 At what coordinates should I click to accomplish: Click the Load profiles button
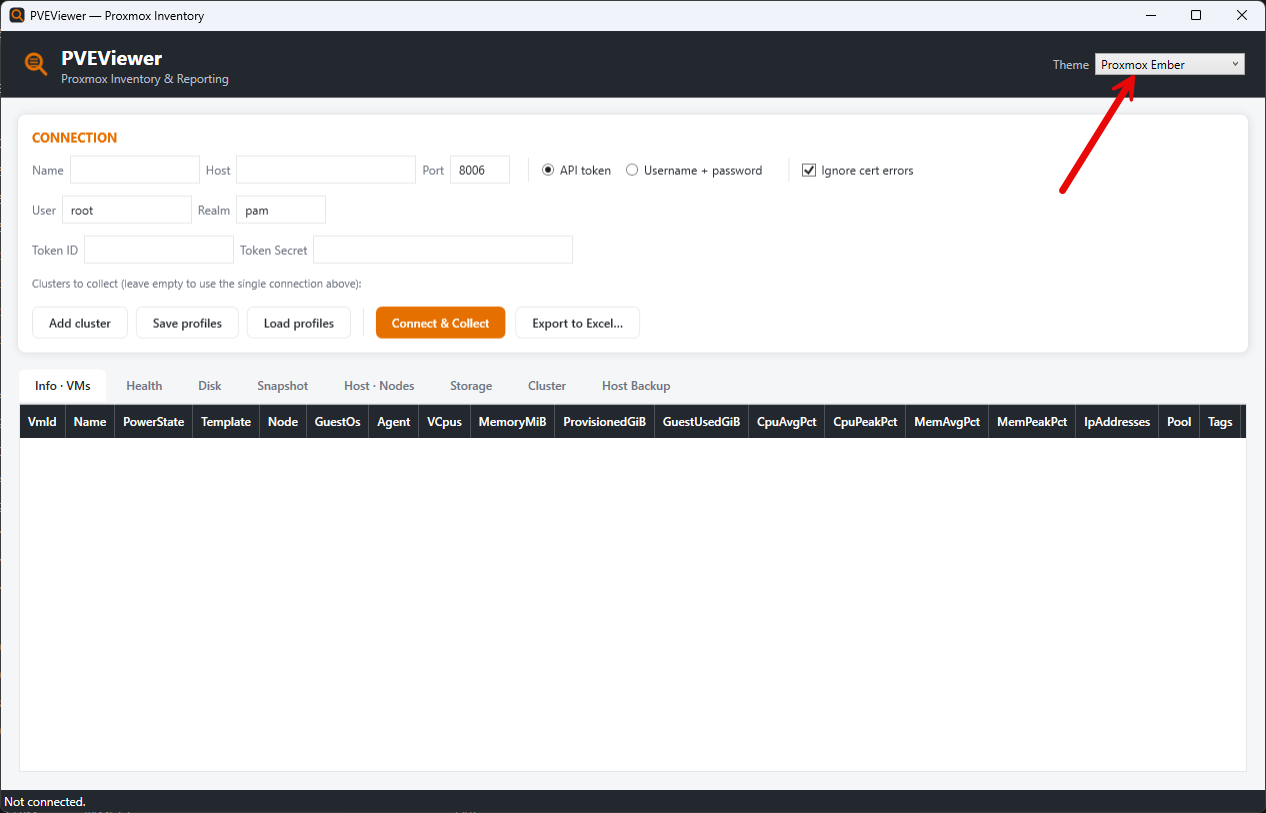coord(299,323)
